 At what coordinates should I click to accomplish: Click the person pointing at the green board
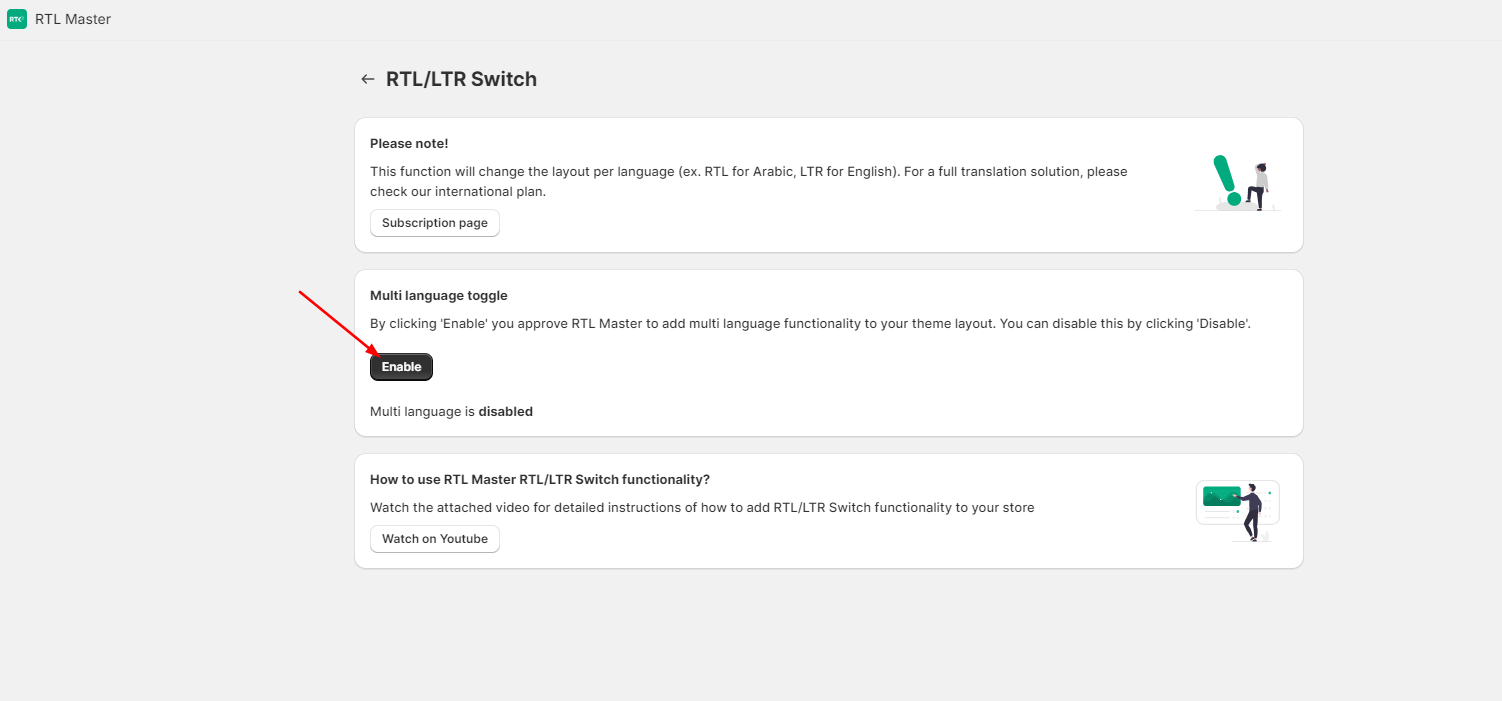coord(1252,513)
